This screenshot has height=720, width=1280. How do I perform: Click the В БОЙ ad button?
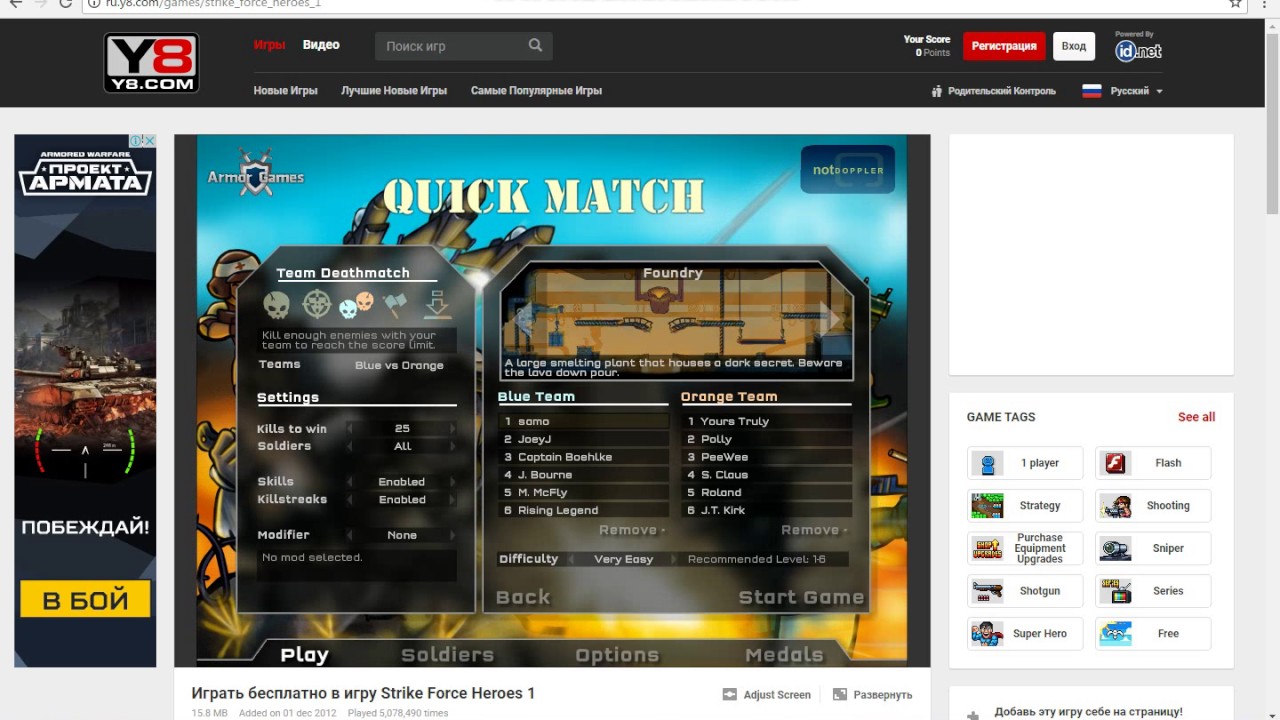(x=85, y=600)
